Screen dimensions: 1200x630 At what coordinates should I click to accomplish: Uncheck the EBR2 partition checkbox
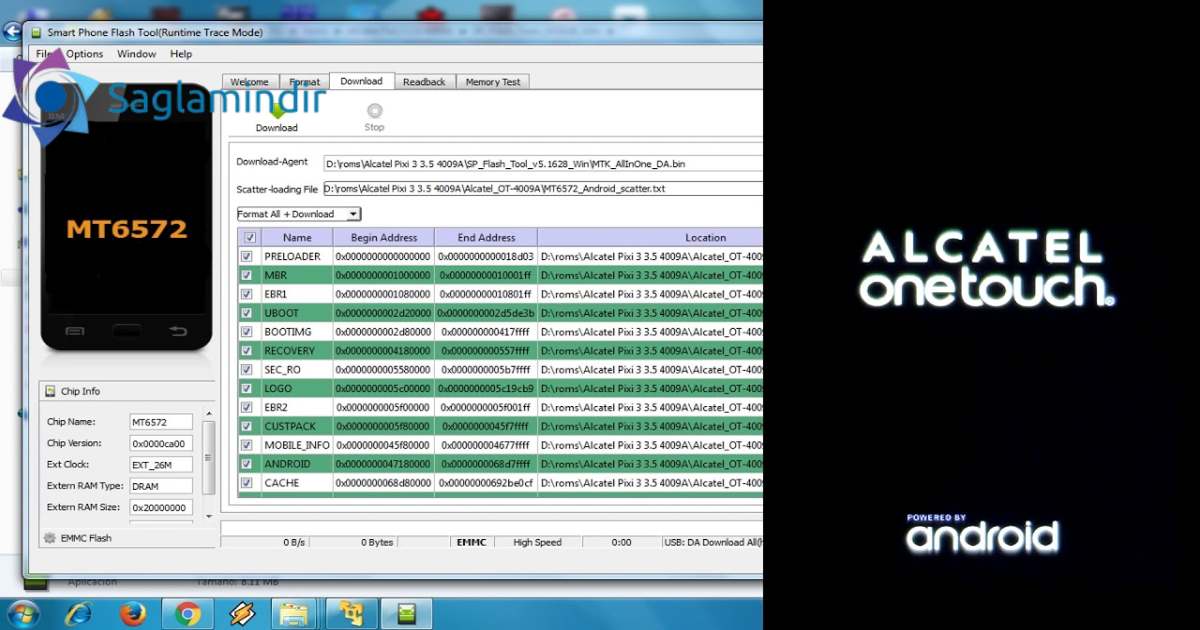pyautogui.click(x=246, y=407)
